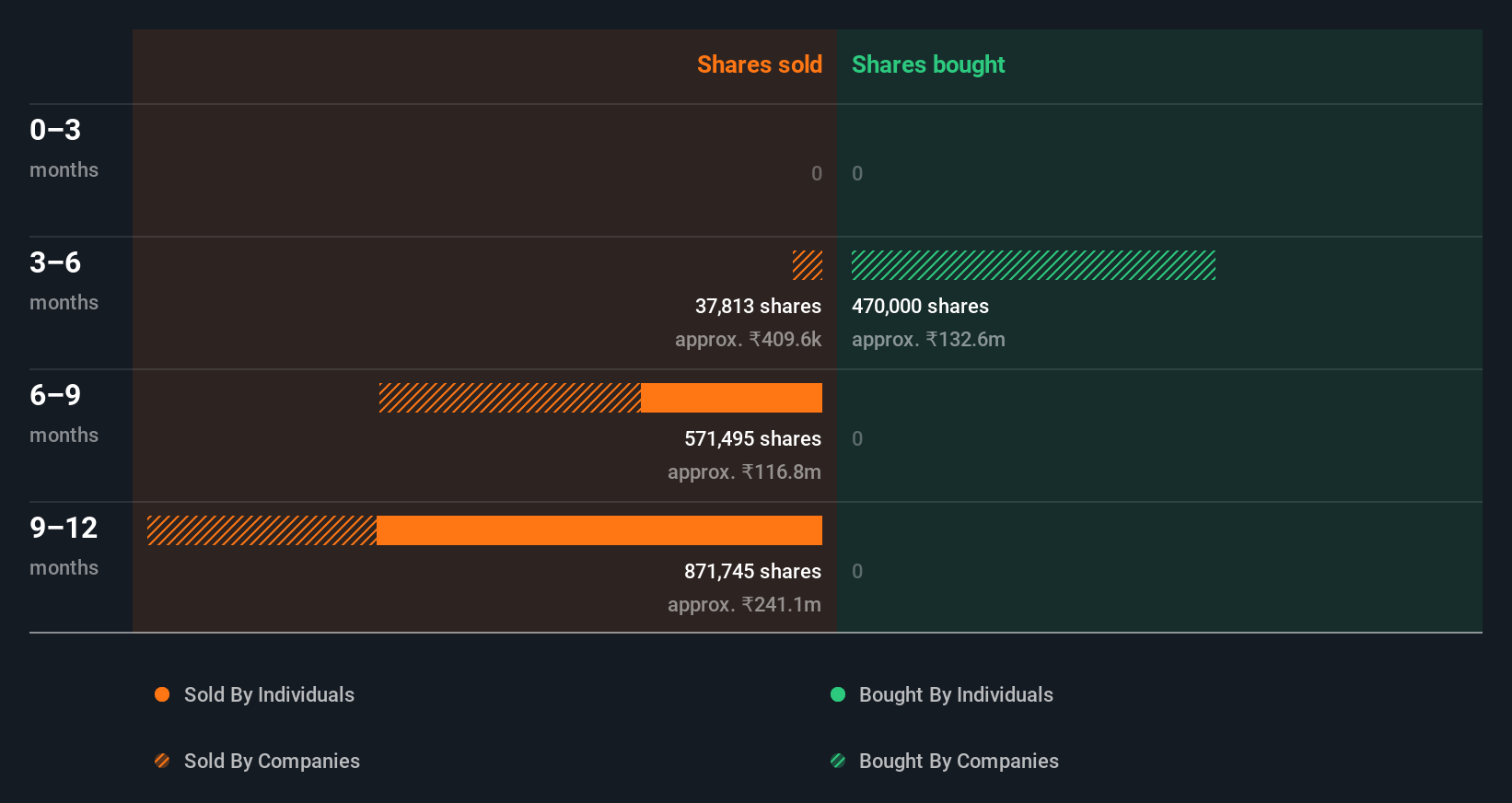Select hatched companies segment in 6–9 months bar

click(510, 398)
